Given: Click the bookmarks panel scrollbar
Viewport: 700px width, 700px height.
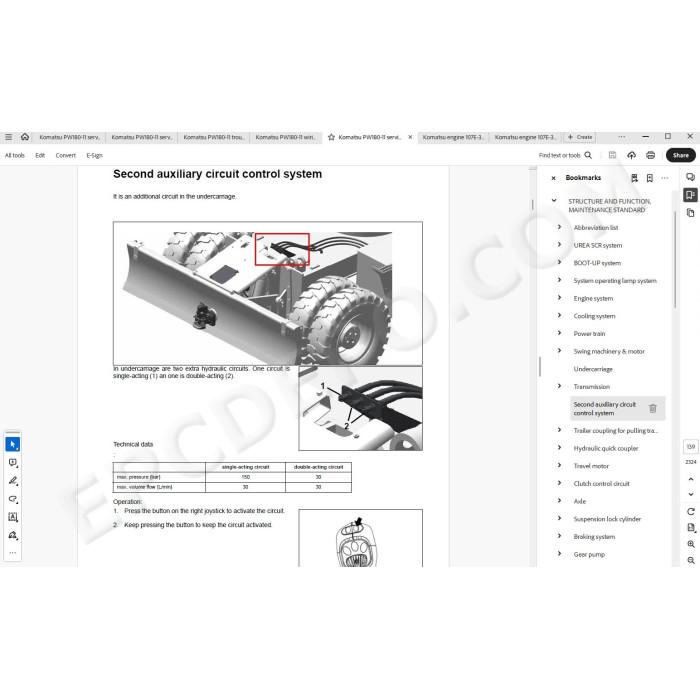Looking at the screenshot, I should [x=675, y=259].
